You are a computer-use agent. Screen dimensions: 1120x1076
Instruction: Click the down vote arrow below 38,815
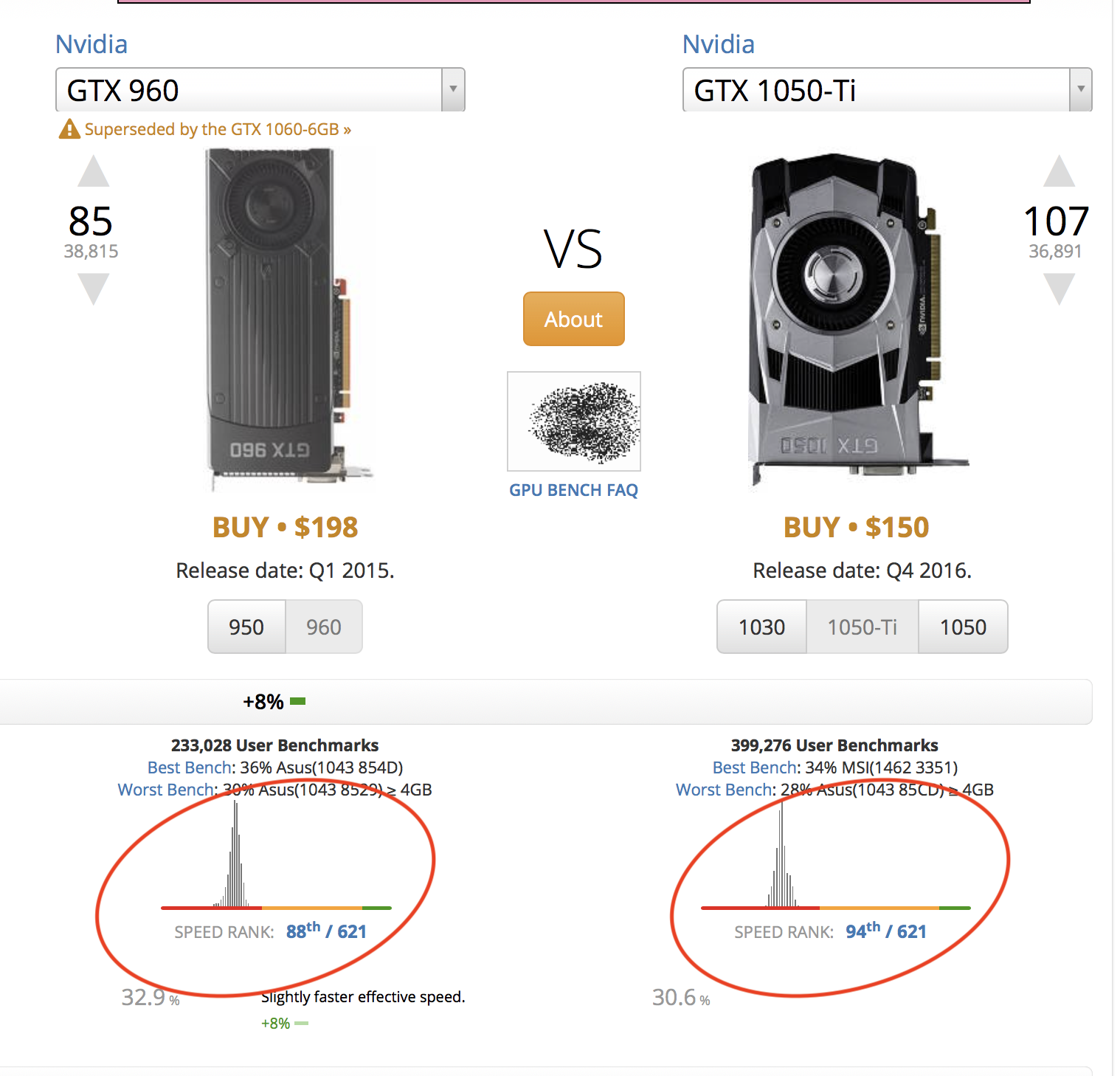pos(94,288)
